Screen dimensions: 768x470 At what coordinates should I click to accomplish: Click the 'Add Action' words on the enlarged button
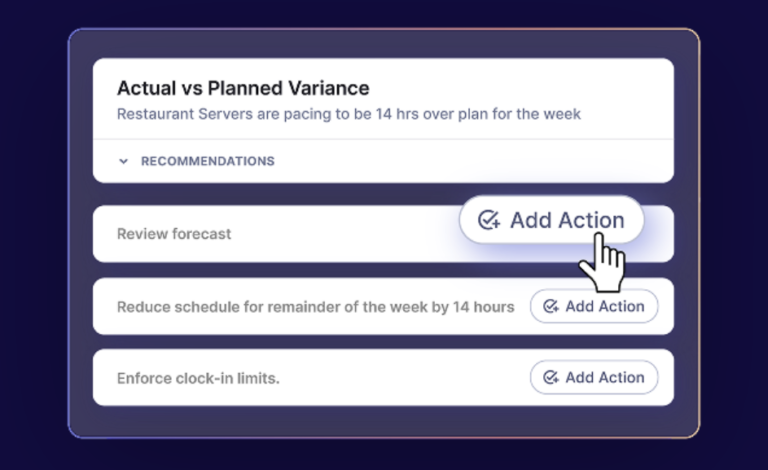(567, 220)
